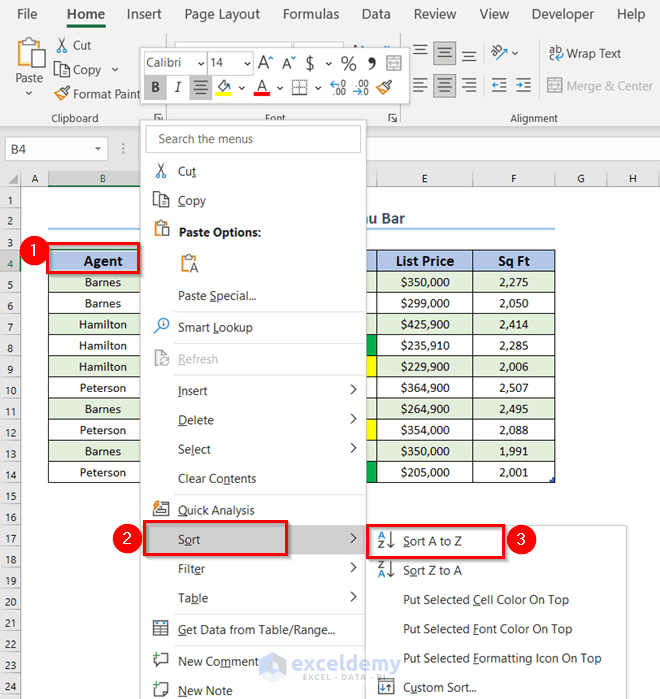660x699 pixels.
Task: Click the Format Painter brush in mini toolbar
Action: click(x=384, y=88)
